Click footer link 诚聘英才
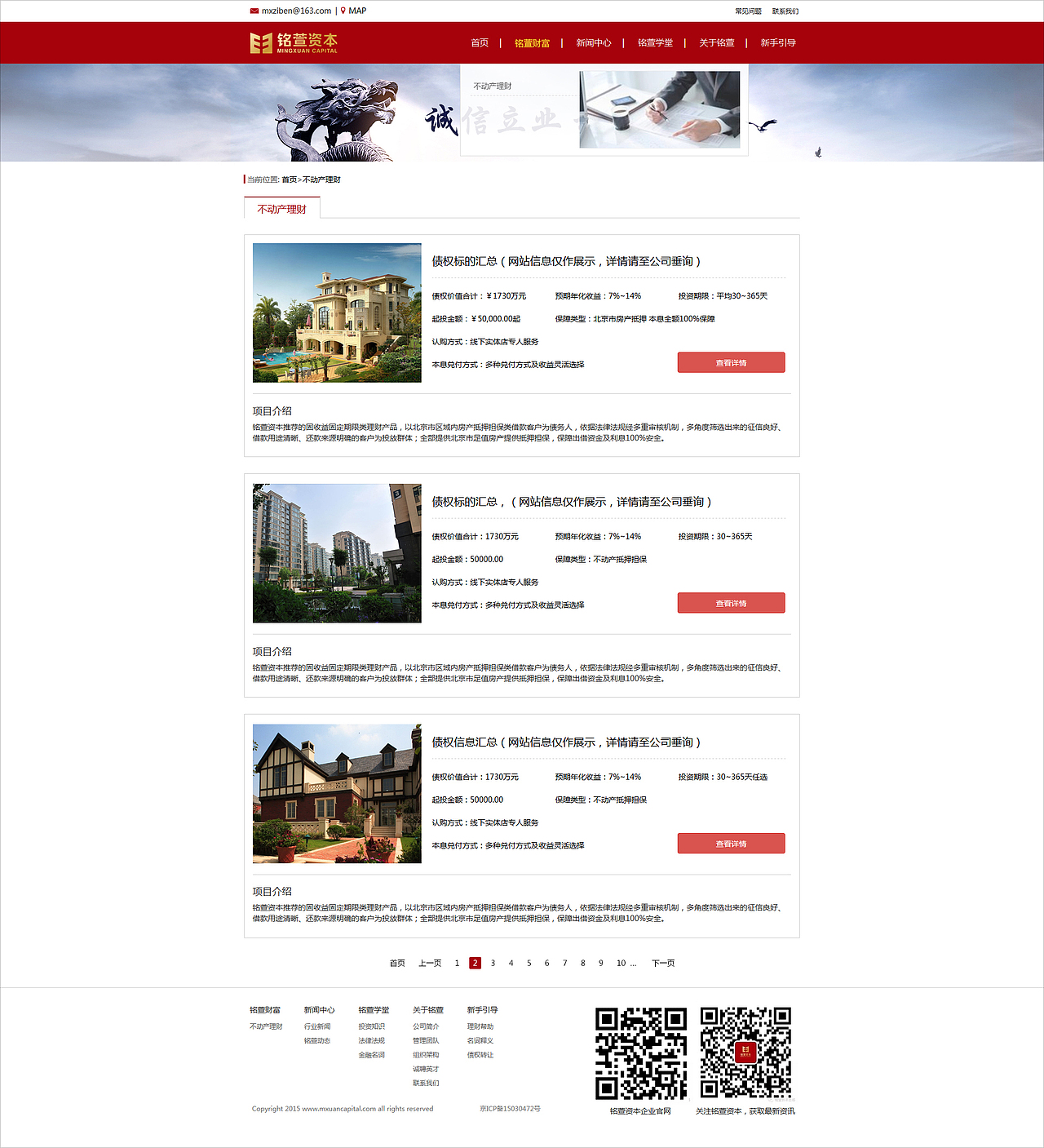 click(426, 1069)
